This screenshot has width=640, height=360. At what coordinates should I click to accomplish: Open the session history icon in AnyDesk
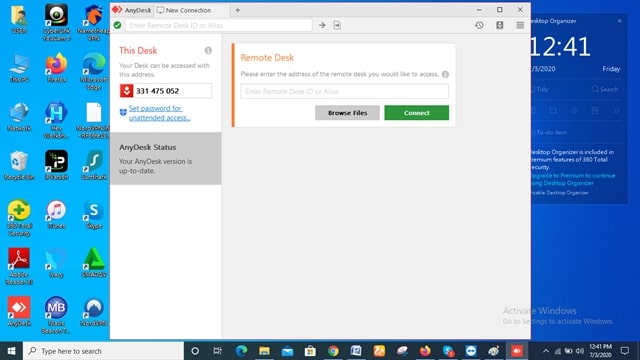click(x=479, y=25)
